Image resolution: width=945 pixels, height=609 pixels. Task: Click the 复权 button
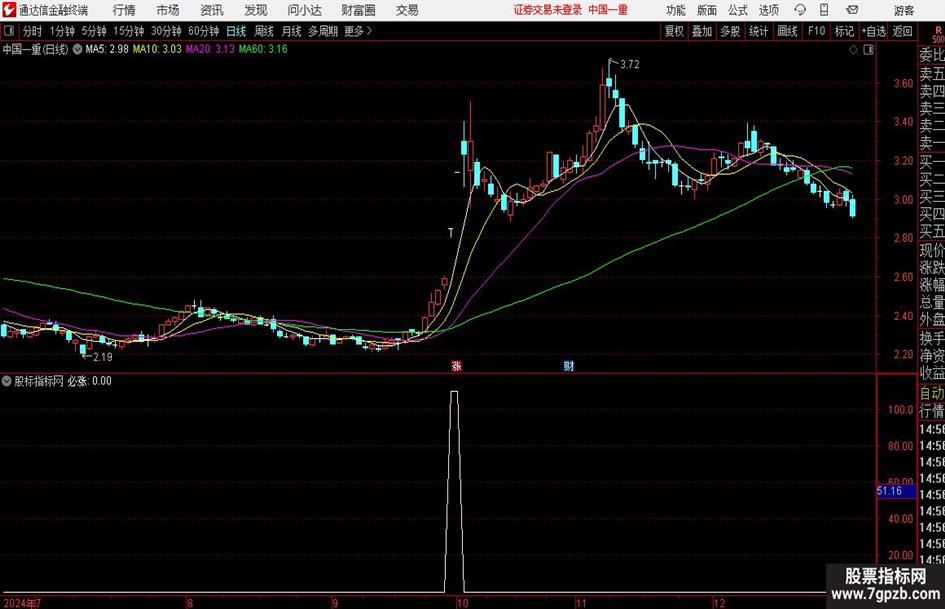(x=674, y=31)
